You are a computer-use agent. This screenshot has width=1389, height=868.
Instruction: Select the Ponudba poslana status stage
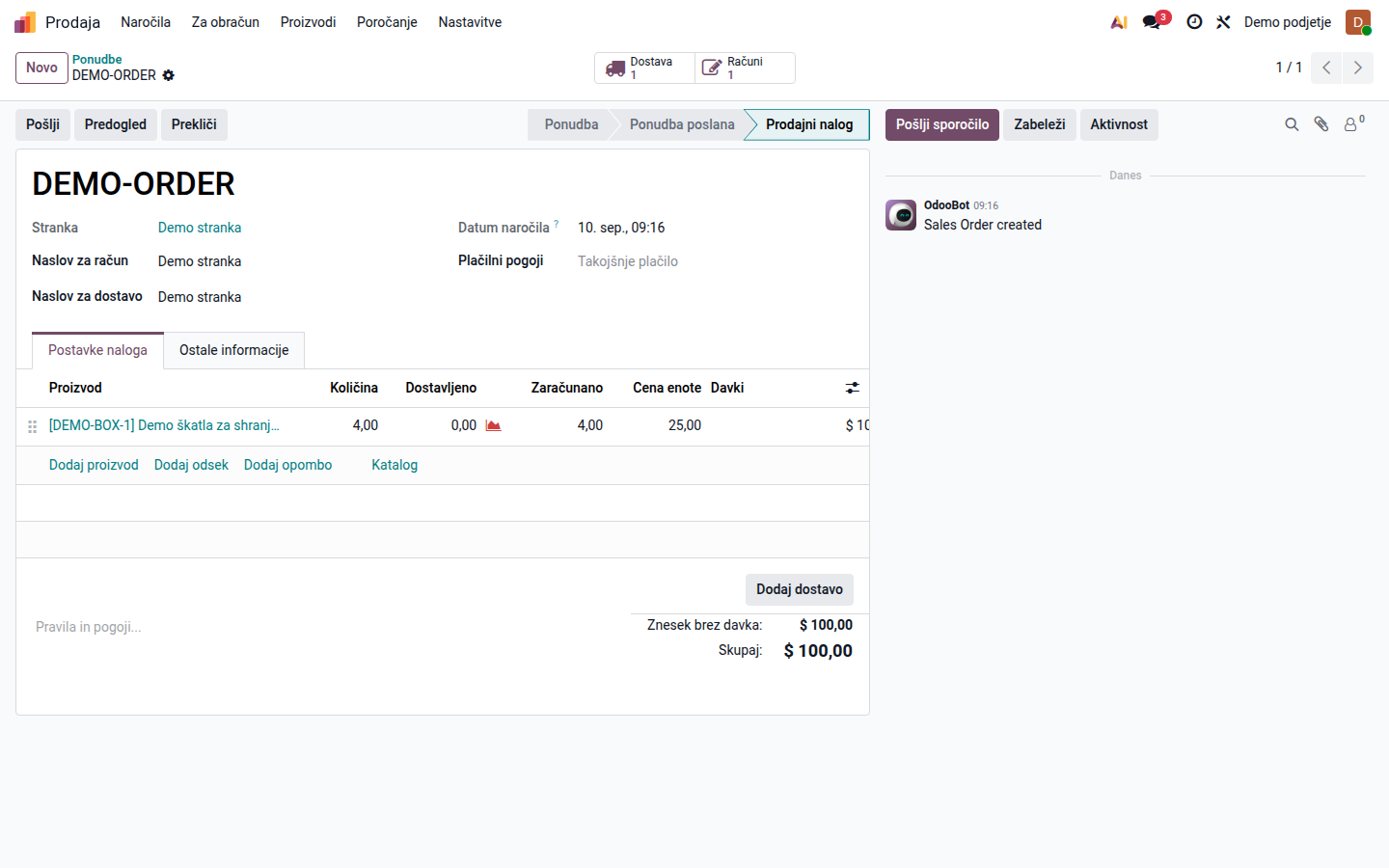click(x=682, y=124)
